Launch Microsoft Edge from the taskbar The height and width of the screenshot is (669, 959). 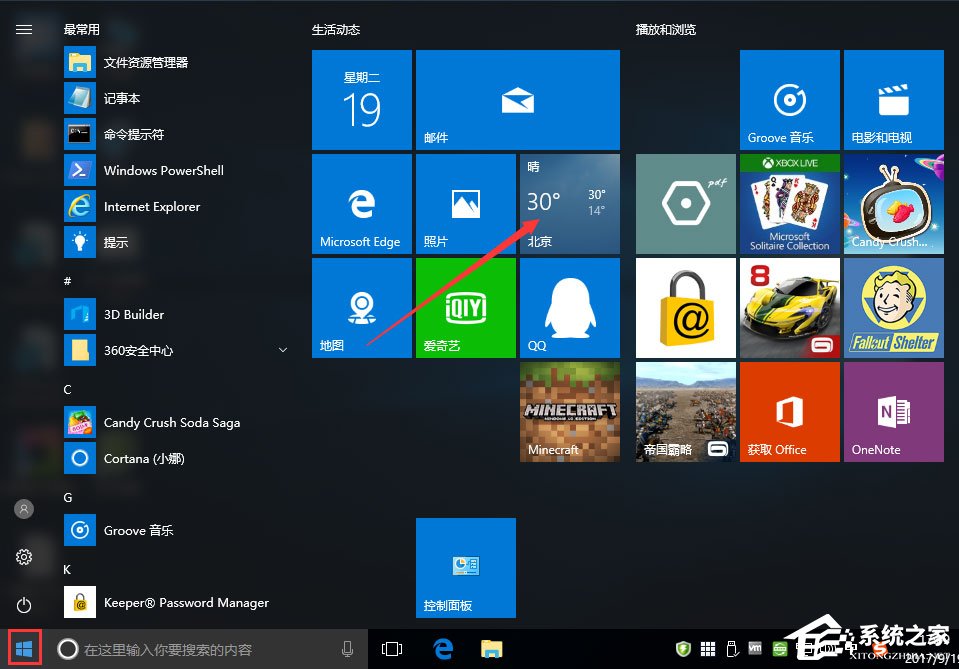pyautogui.click(x=442, y=648)
